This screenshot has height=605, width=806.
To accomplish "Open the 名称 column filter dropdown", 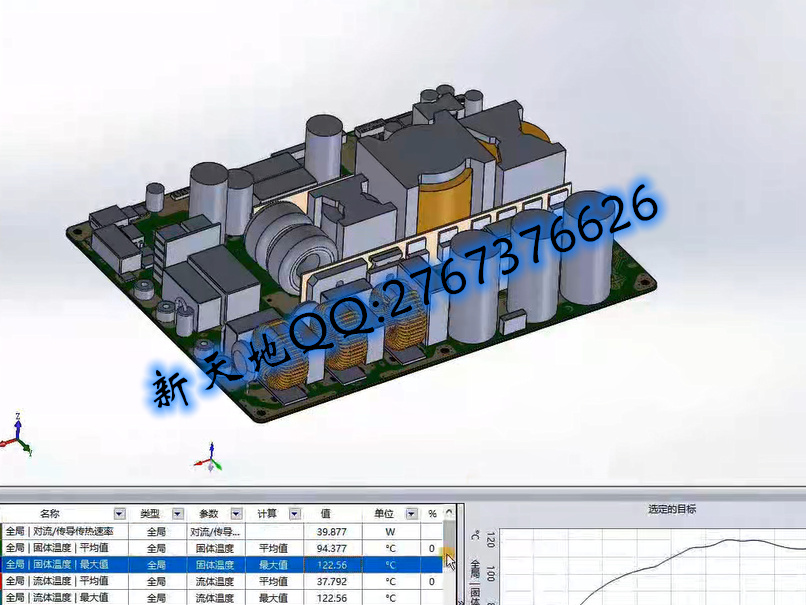I will (x=119, y=514).
